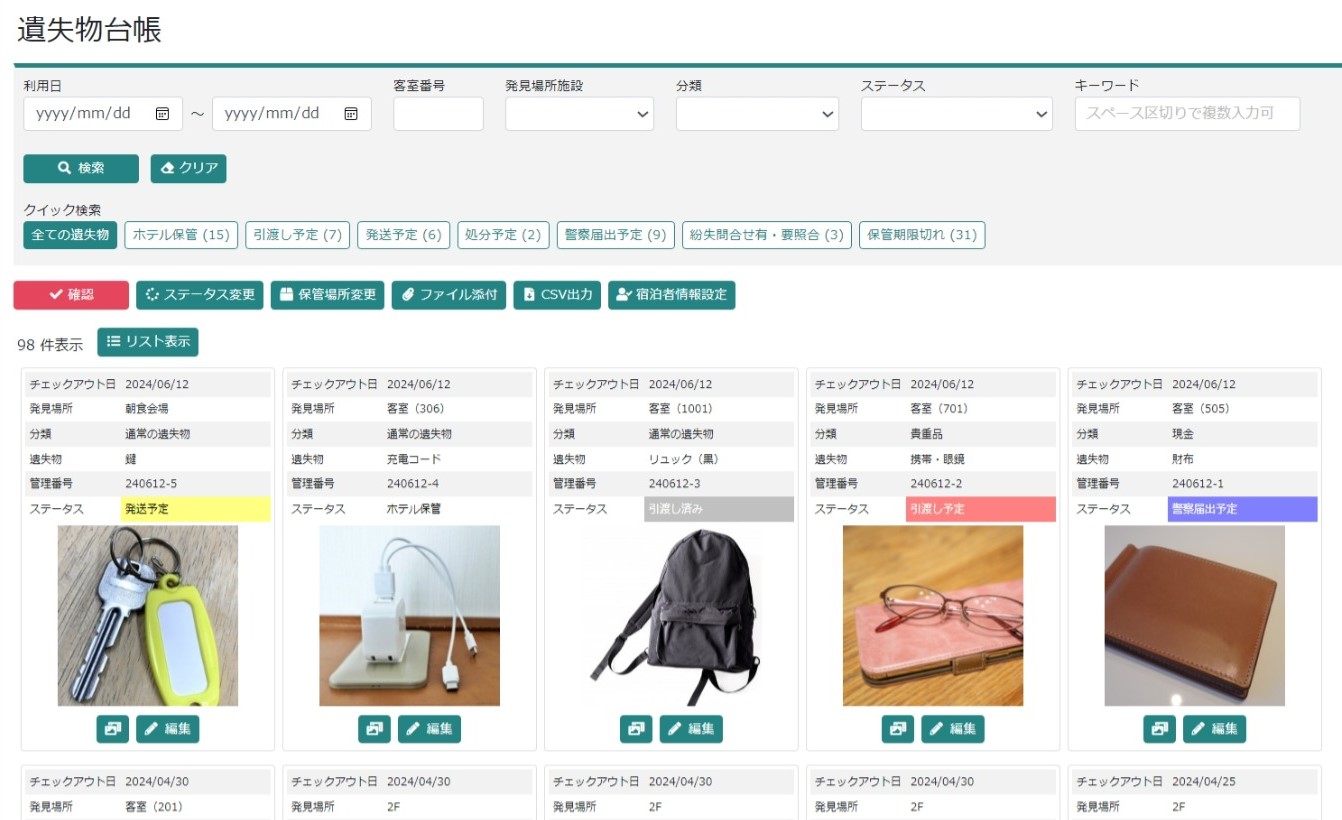
Task: Click the yellow 発送予定 status label
Action: [x=194, y=509]
